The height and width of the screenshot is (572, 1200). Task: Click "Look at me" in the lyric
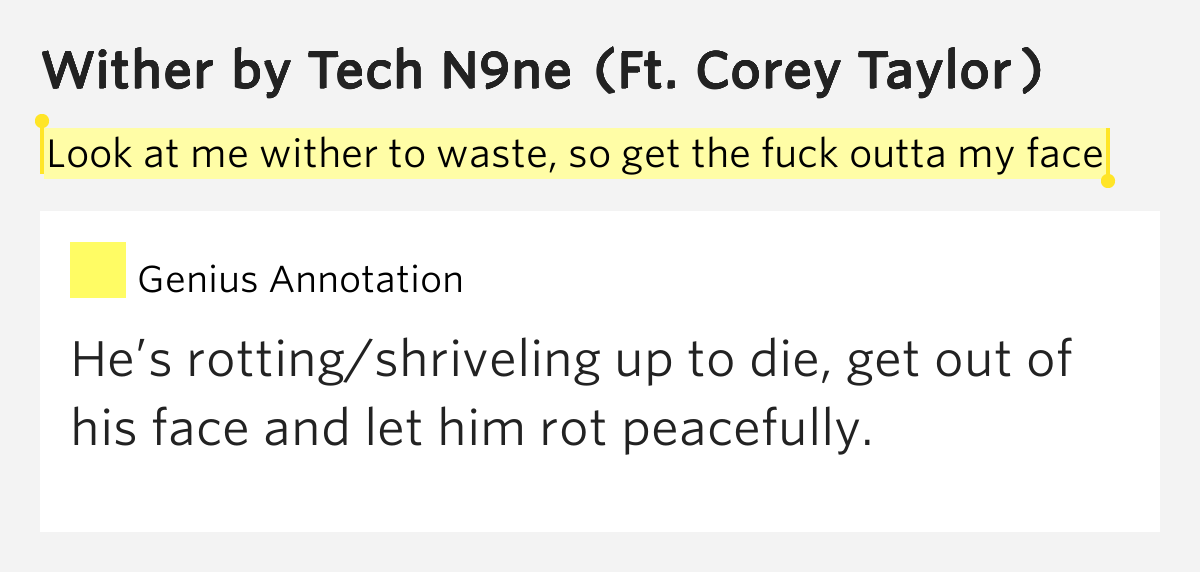tap(147, 155)
